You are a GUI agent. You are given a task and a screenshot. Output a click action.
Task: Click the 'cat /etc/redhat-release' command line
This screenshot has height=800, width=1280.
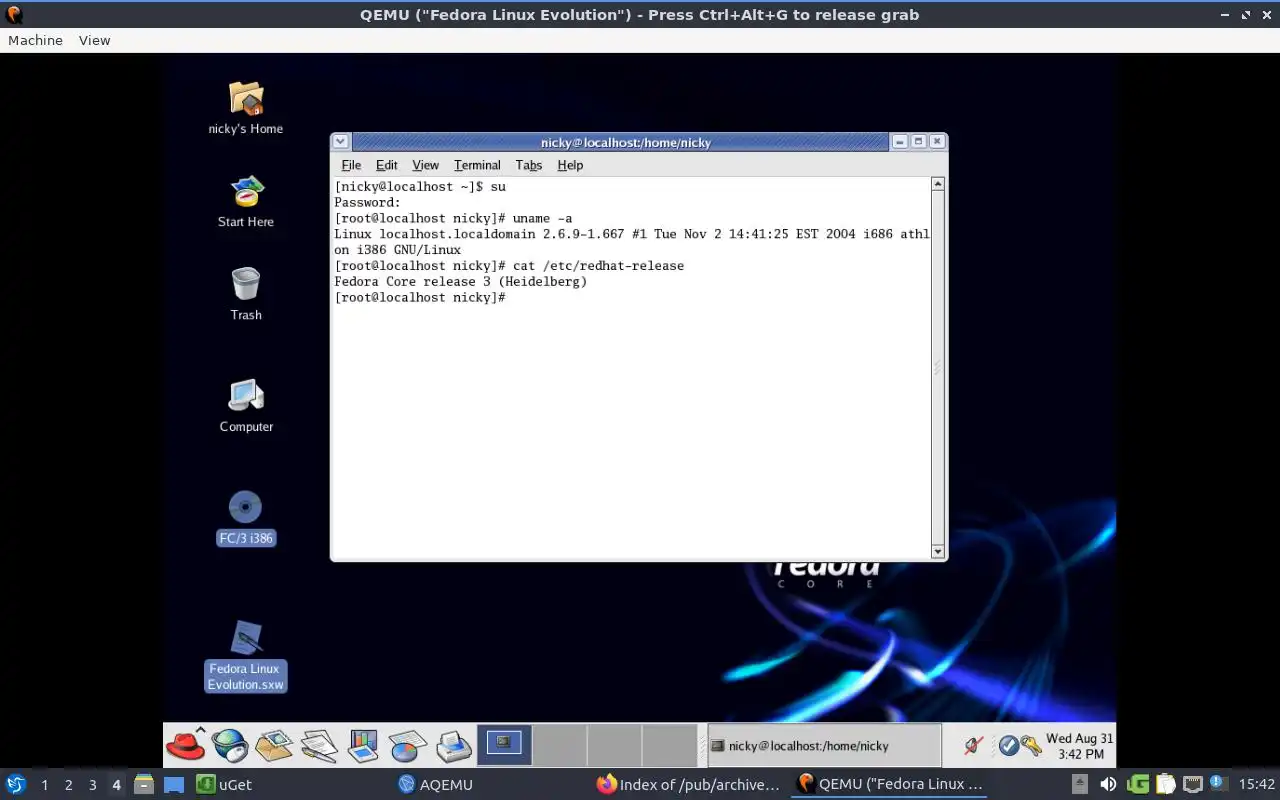[598, 266]
